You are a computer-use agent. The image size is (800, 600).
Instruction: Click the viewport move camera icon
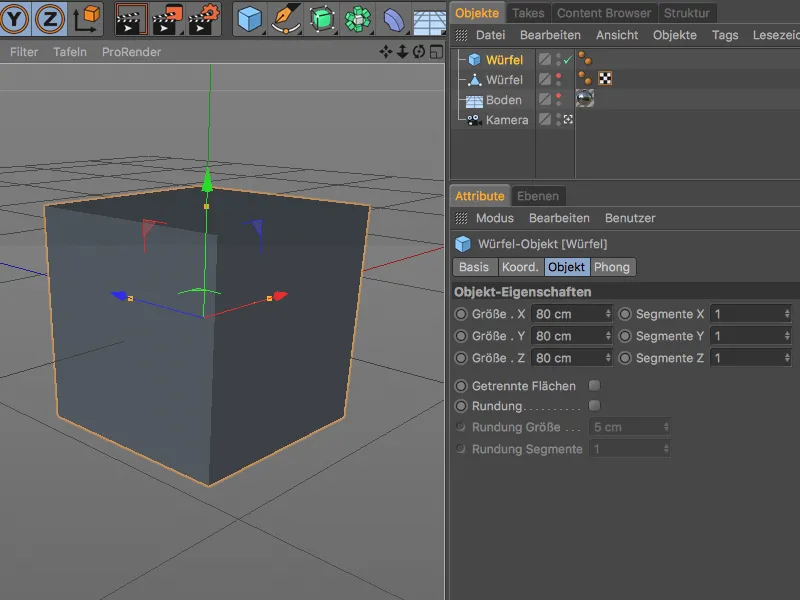(386, 52)
